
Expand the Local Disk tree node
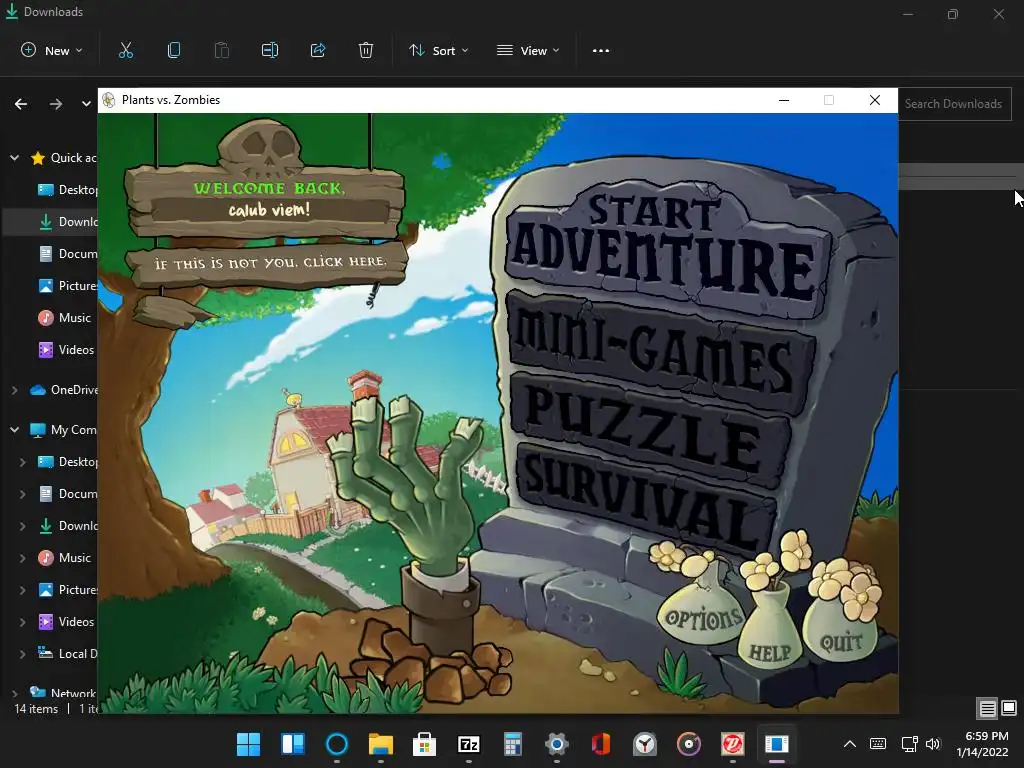[x=22, y=654]
